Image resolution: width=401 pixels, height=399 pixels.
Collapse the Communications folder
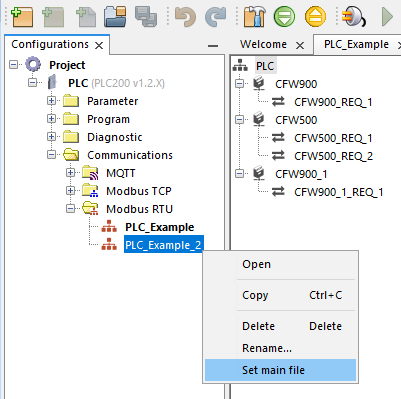[52, 154]
